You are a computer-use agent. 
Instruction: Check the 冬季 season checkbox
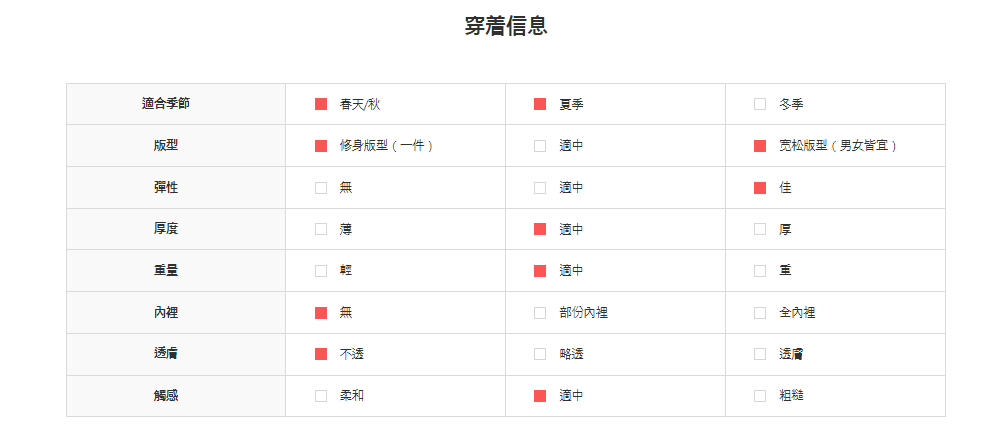click(760, 104)
